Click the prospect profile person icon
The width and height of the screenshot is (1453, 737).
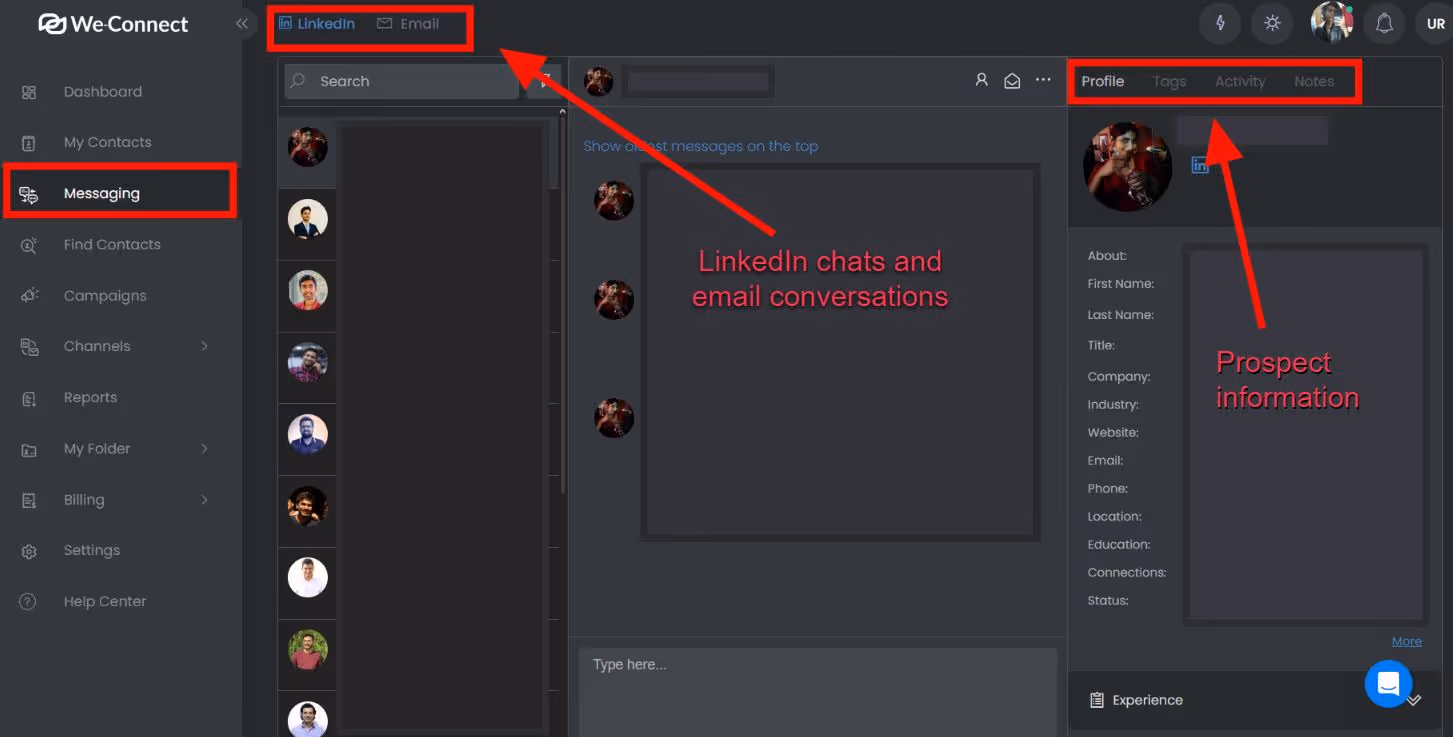(981, 81)
